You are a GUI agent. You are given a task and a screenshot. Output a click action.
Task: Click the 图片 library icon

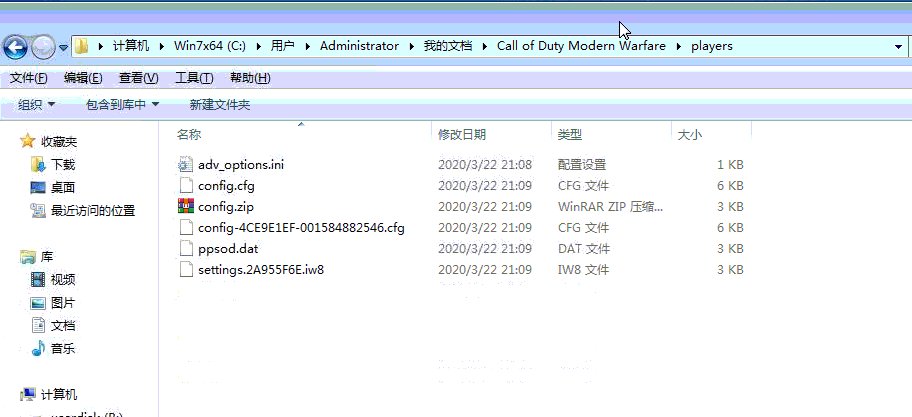coord(38,302)
